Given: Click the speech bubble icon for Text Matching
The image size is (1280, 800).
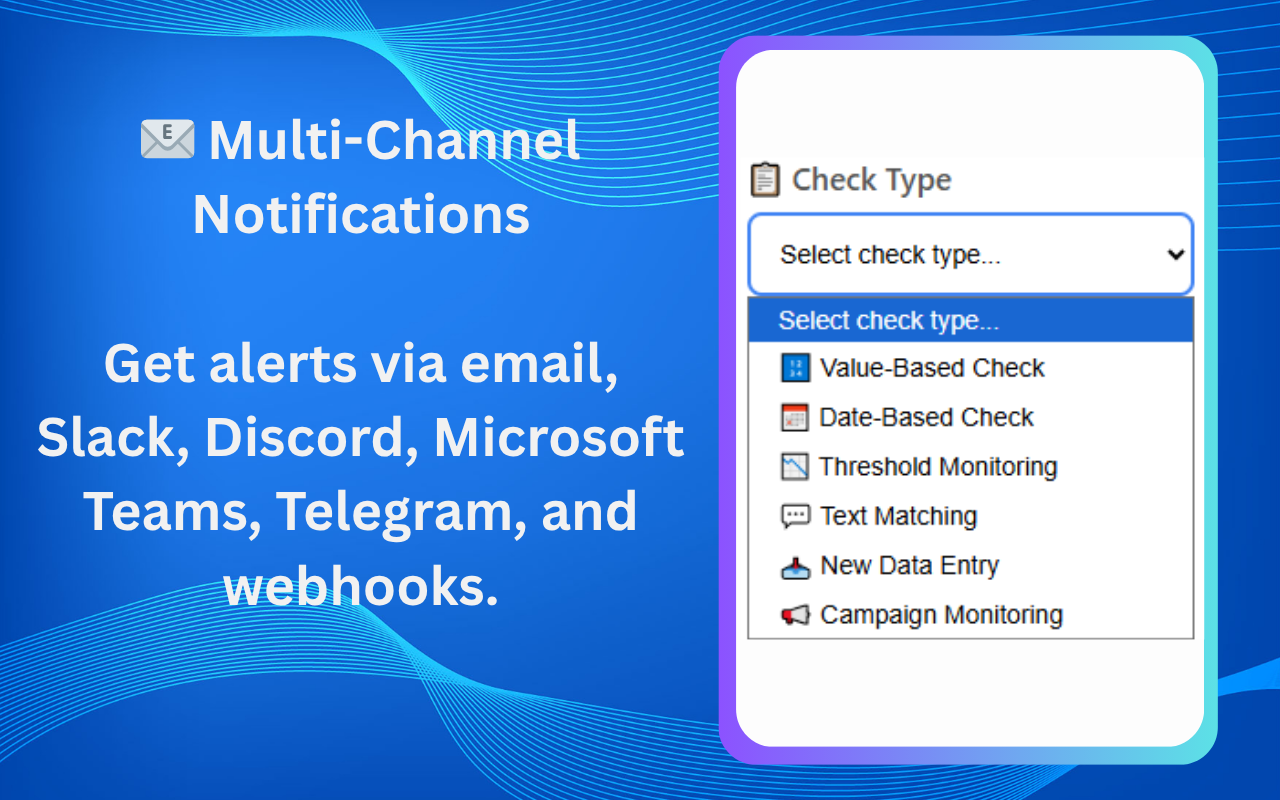Looking at the screenshot, I should tap(795, 516).
